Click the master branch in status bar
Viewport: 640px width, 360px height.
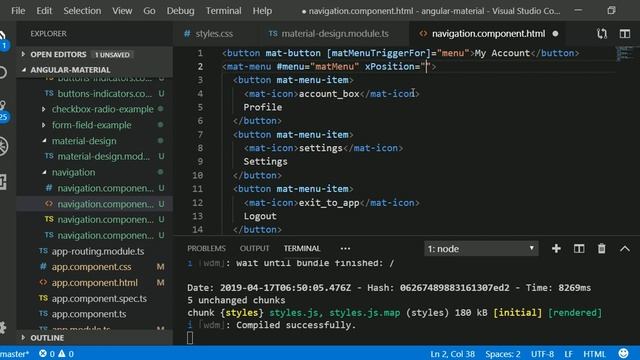pyautogui.click(x=15, y=353)
